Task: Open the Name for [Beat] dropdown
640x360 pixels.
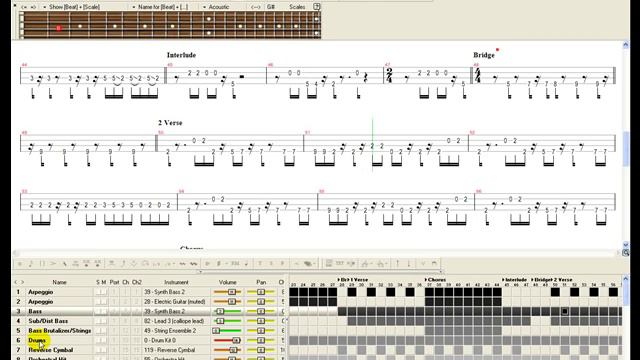Action: coord(161,7)
